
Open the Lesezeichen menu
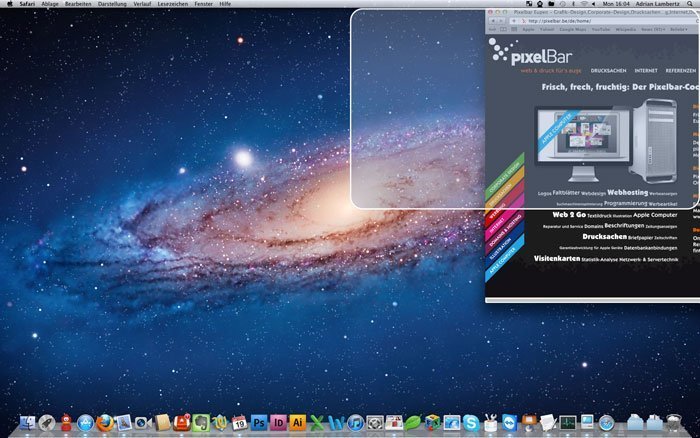[x=173, y=4]
